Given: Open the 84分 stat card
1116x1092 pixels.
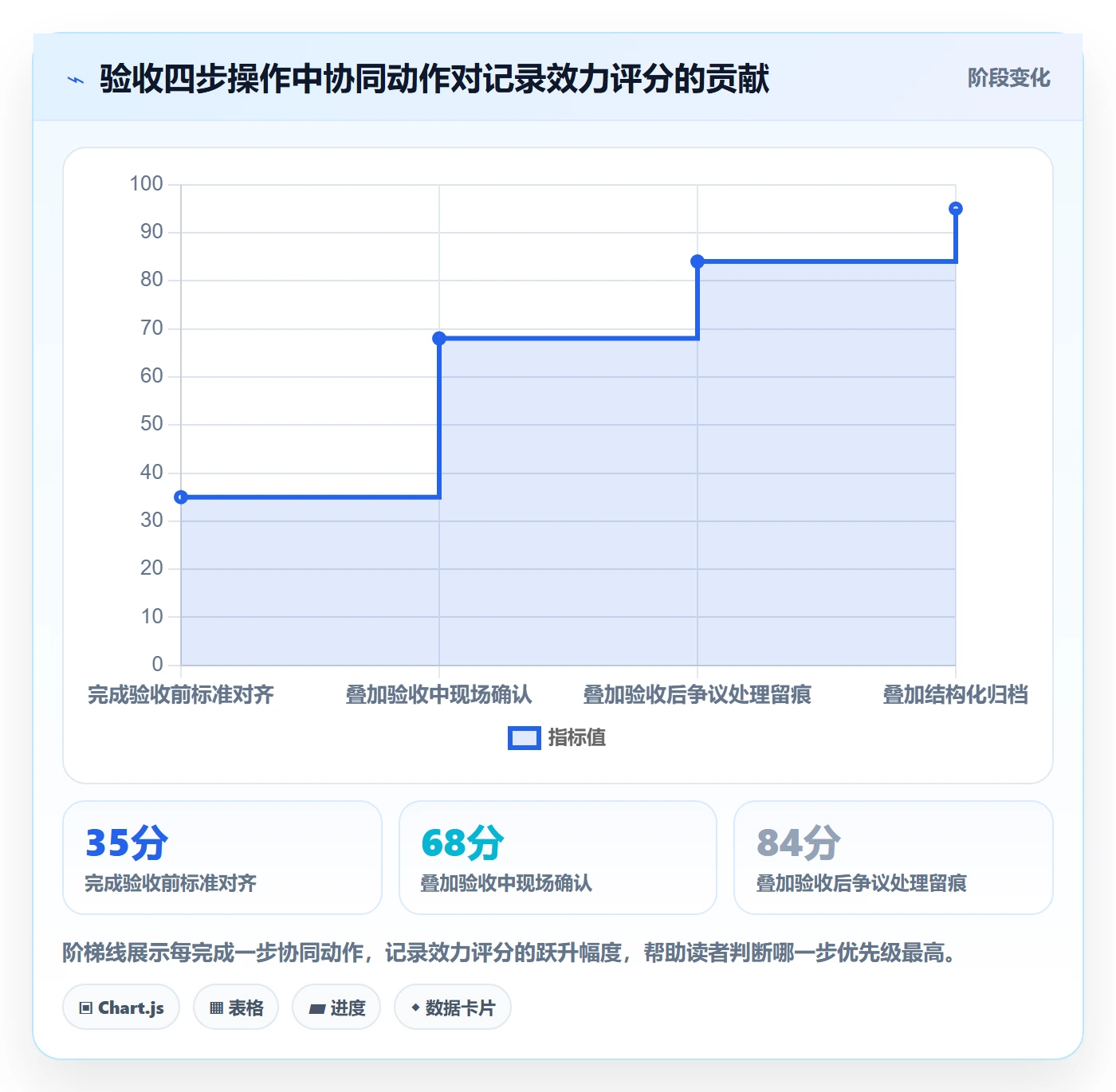Looking at the screenshot, I should pos(894,858).
